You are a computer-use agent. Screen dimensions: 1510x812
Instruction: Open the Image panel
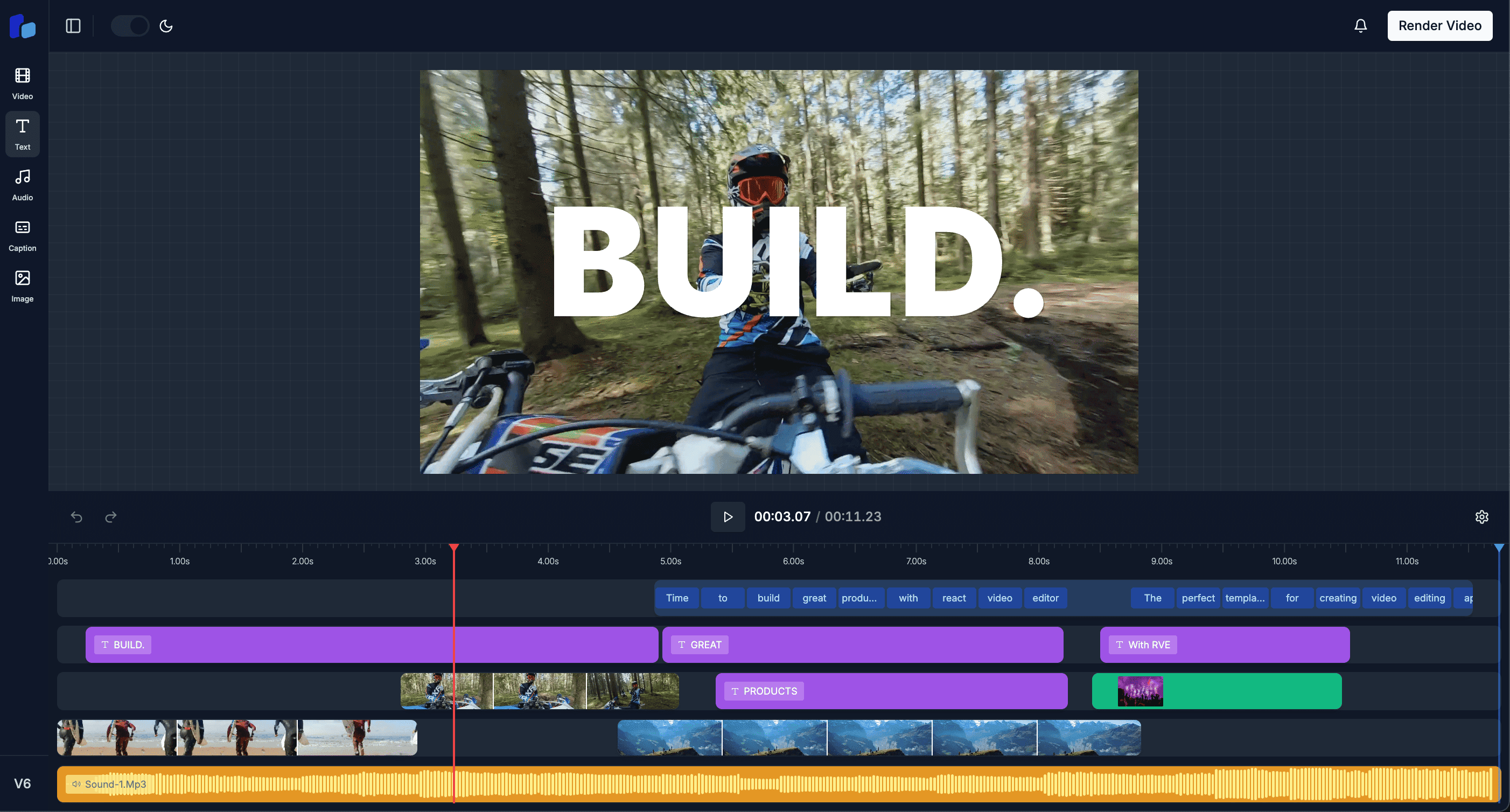coord(22,285)
